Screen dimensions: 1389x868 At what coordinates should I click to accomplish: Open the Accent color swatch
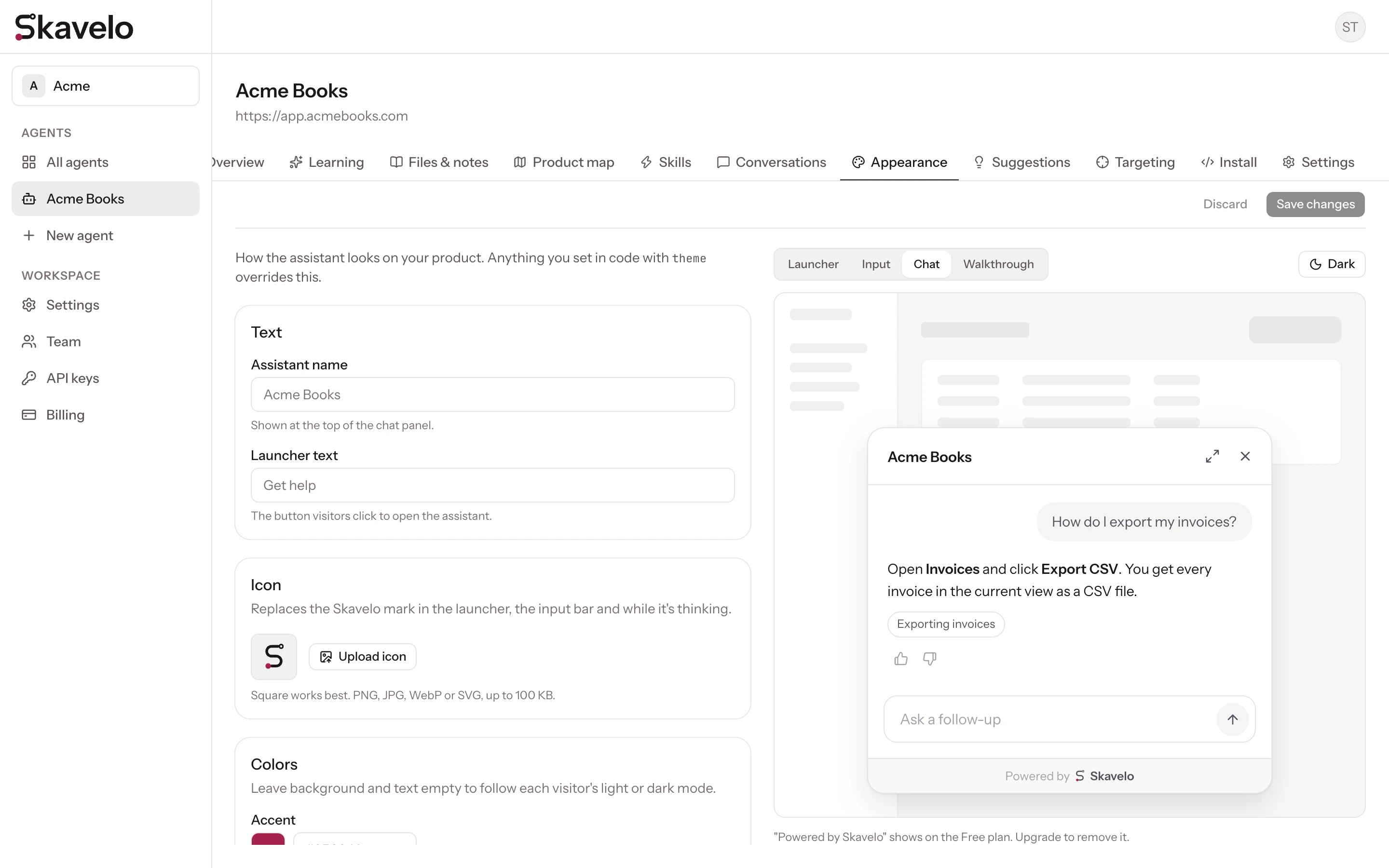tap(268, 839)
